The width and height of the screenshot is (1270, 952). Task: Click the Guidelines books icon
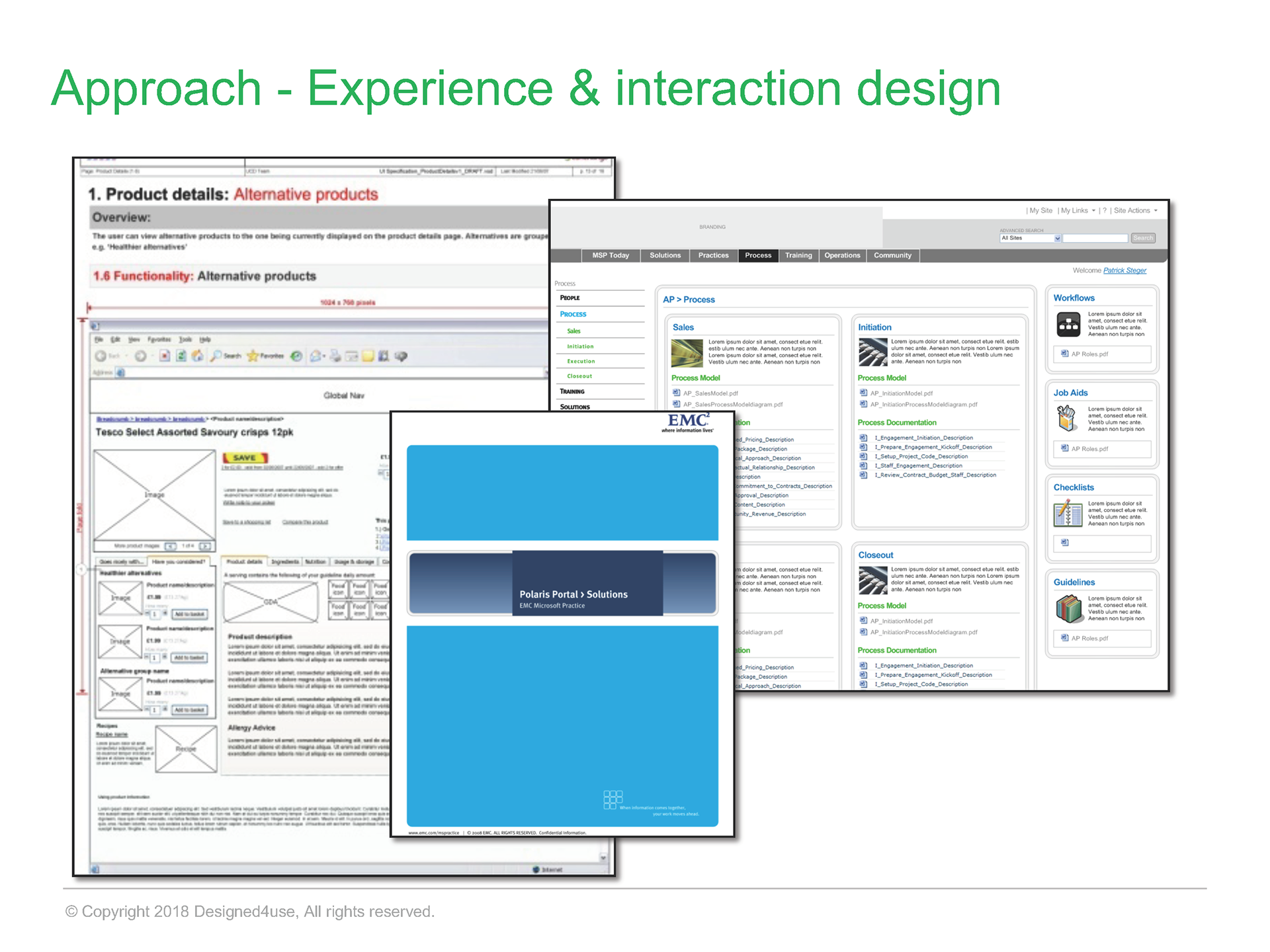pyautogui.click(x=1068, y=608)
